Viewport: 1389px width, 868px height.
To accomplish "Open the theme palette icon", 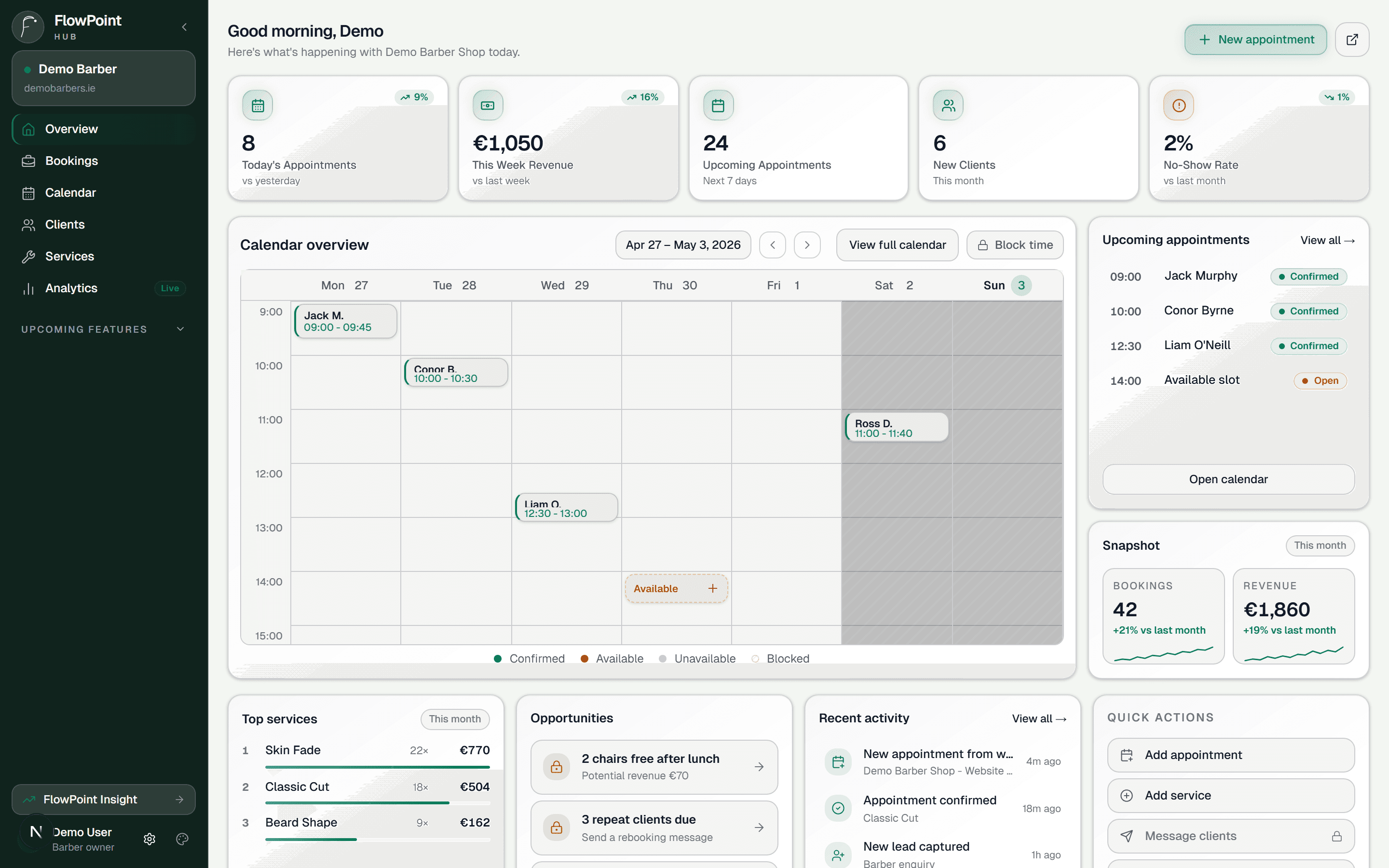I will (182, 839).
